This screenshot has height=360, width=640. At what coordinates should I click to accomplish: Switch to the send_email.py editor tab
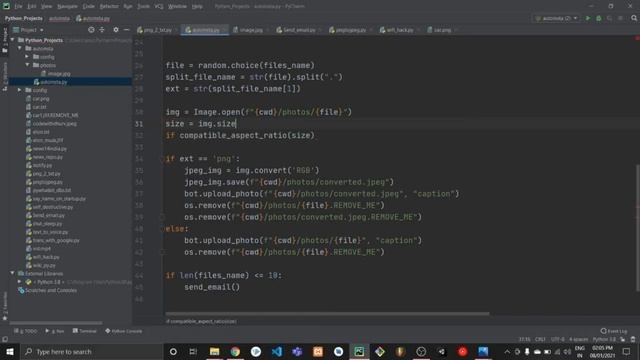pyautogui.click(x=299, y=30)
